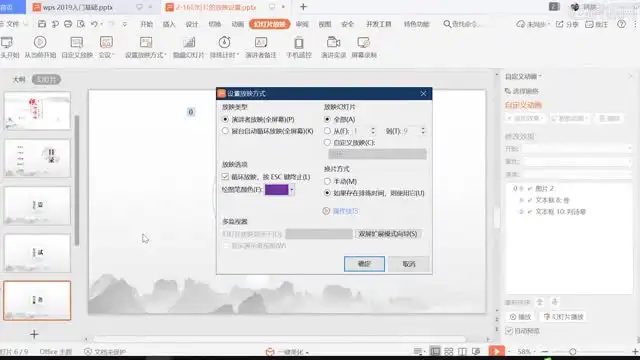Open a new document tab with plus
Viewport: 640px width, 360px height.
[303, 7]
